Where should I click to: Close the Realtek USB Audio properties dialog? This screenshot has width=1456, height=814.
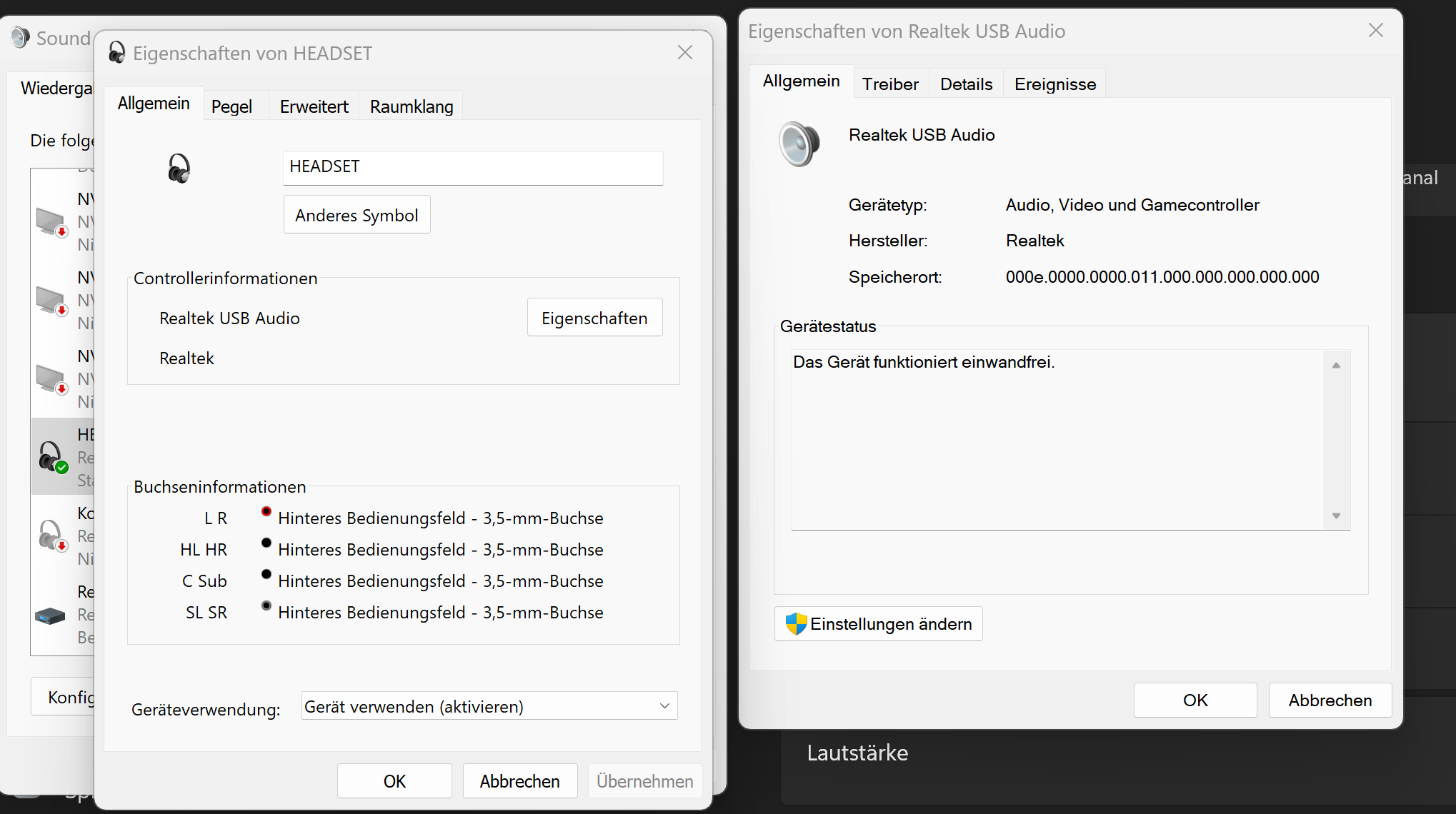tap(1375, 31)
